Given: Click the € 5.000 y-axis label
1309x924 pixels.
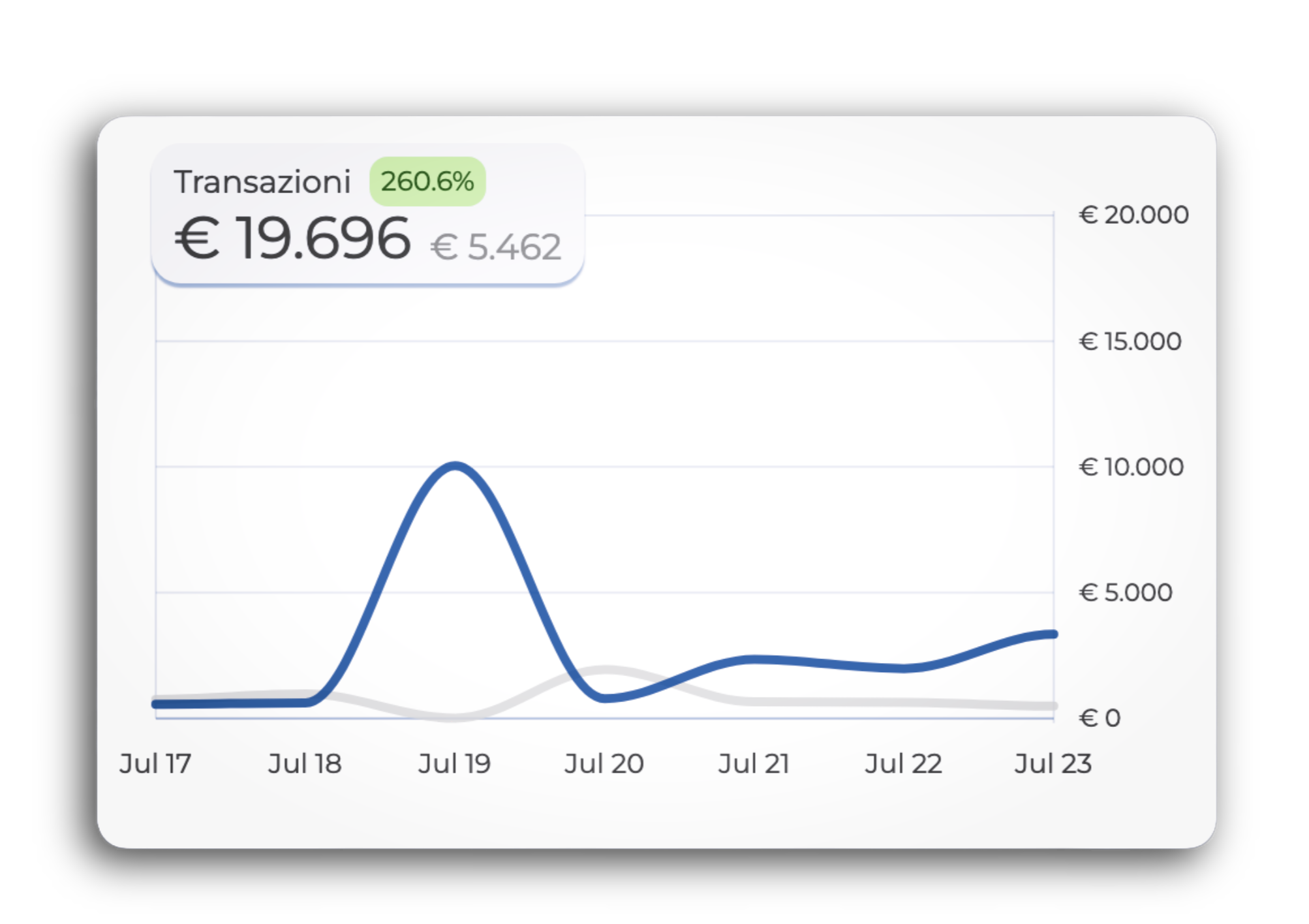Looking at the screenshot, I should point(1125,593).
